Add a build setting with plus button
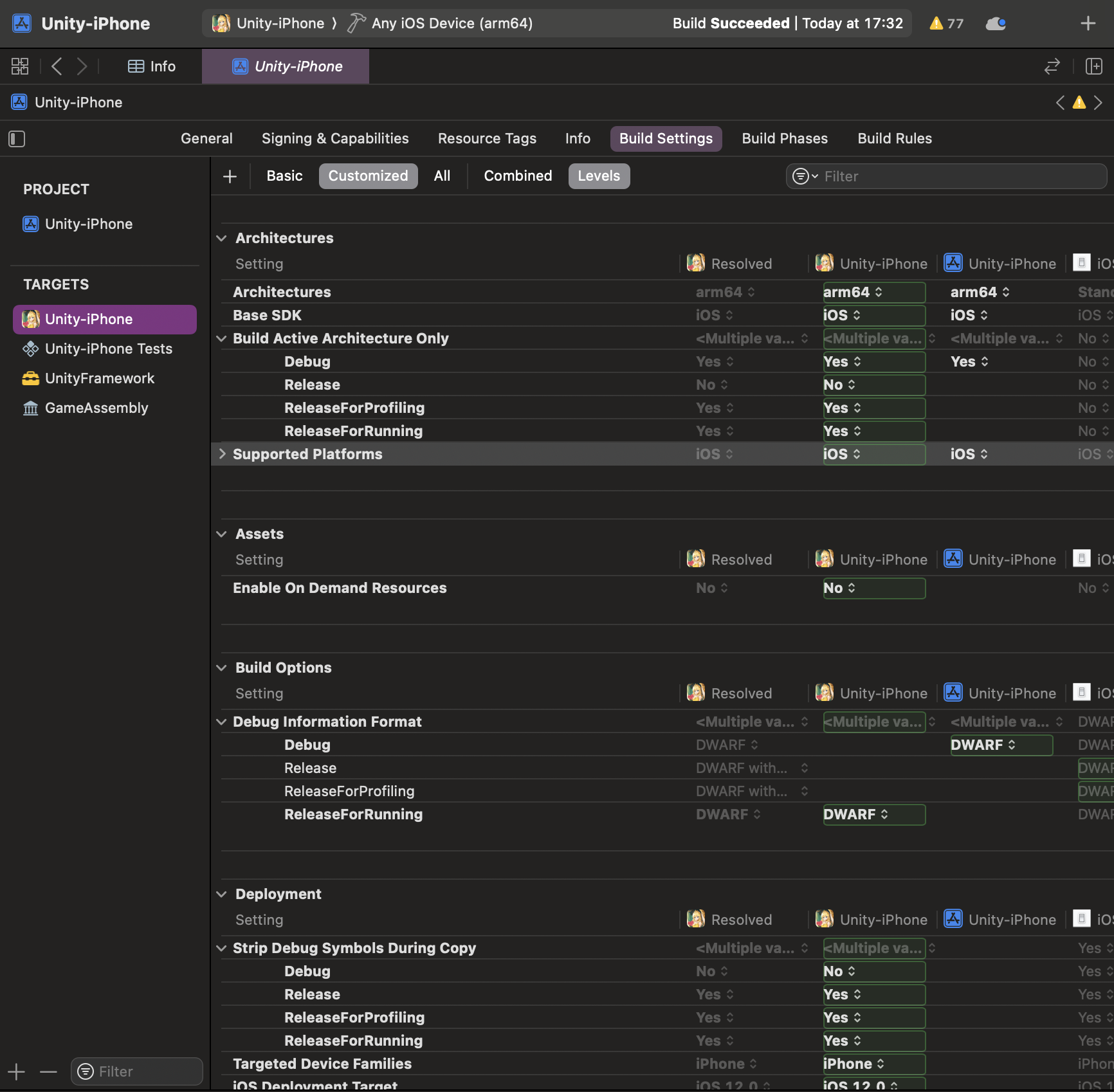Image resolution: width=1114 pixels, height=1092 pixels. 230,176
